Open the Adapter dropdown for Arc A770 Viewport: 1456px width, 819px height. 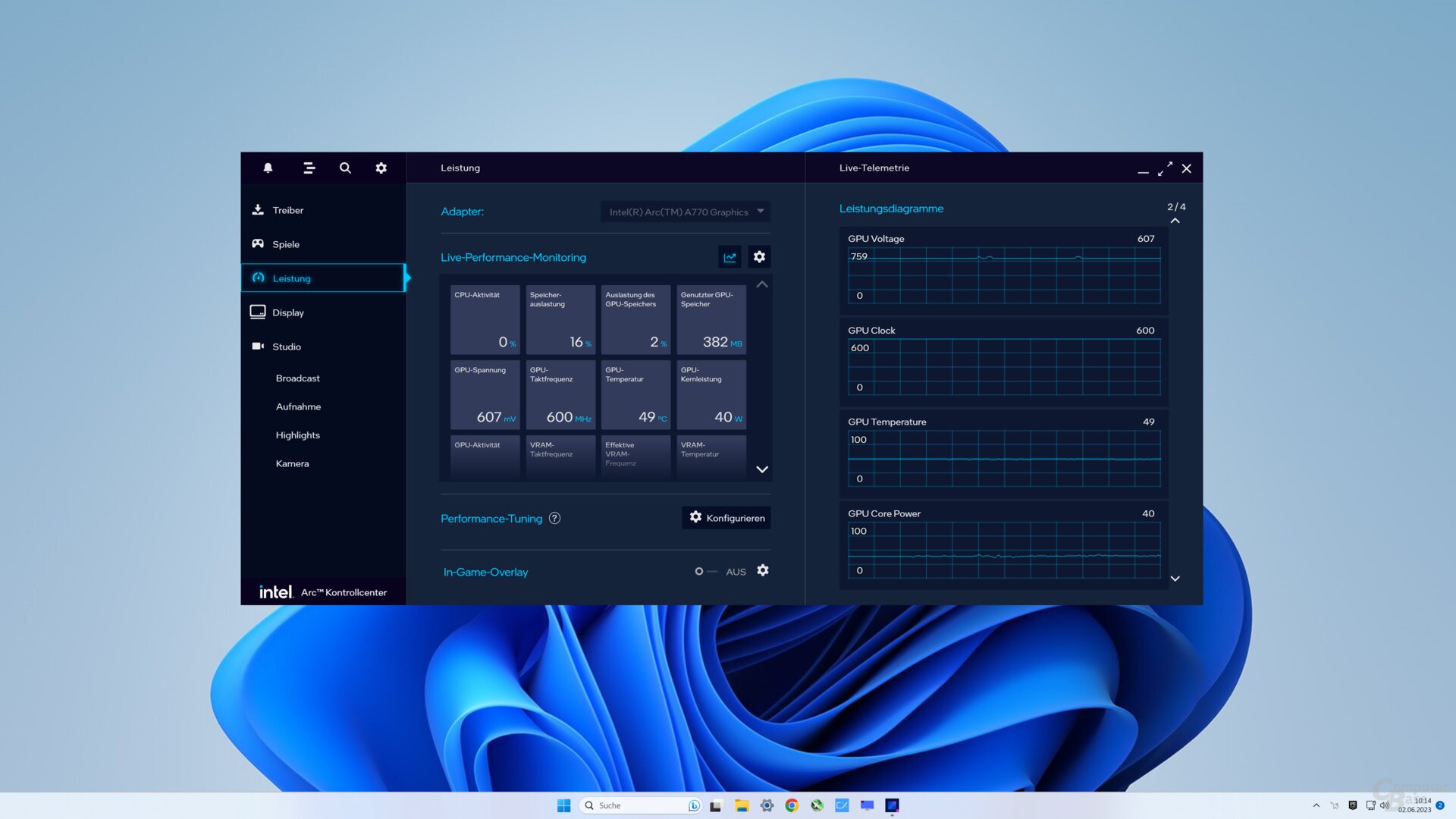(685, 212)
